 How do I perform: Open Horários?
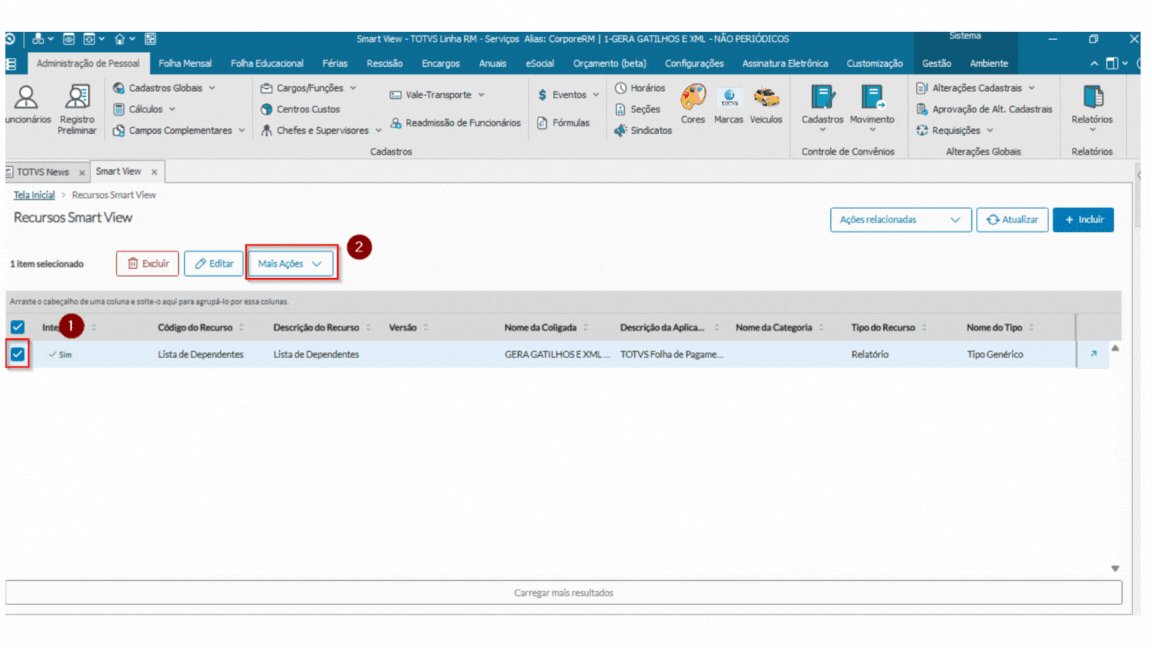coord(640,87)
